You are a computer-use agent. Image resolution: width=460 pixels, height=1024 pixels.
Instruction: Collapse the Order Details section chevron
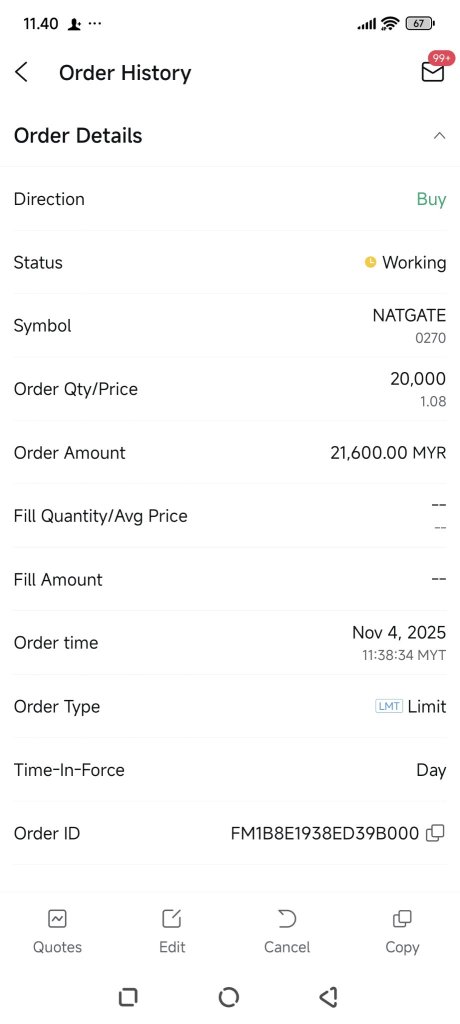coord(440,136)
